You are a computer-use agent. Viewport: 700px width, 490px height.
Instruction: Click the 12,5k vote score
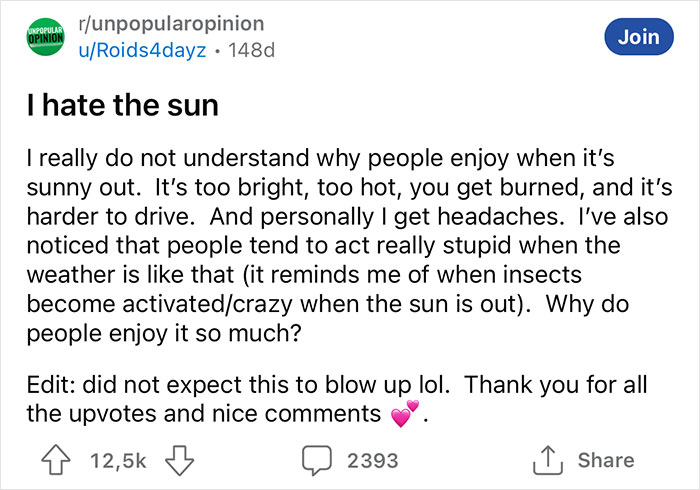tap(119, 460)
